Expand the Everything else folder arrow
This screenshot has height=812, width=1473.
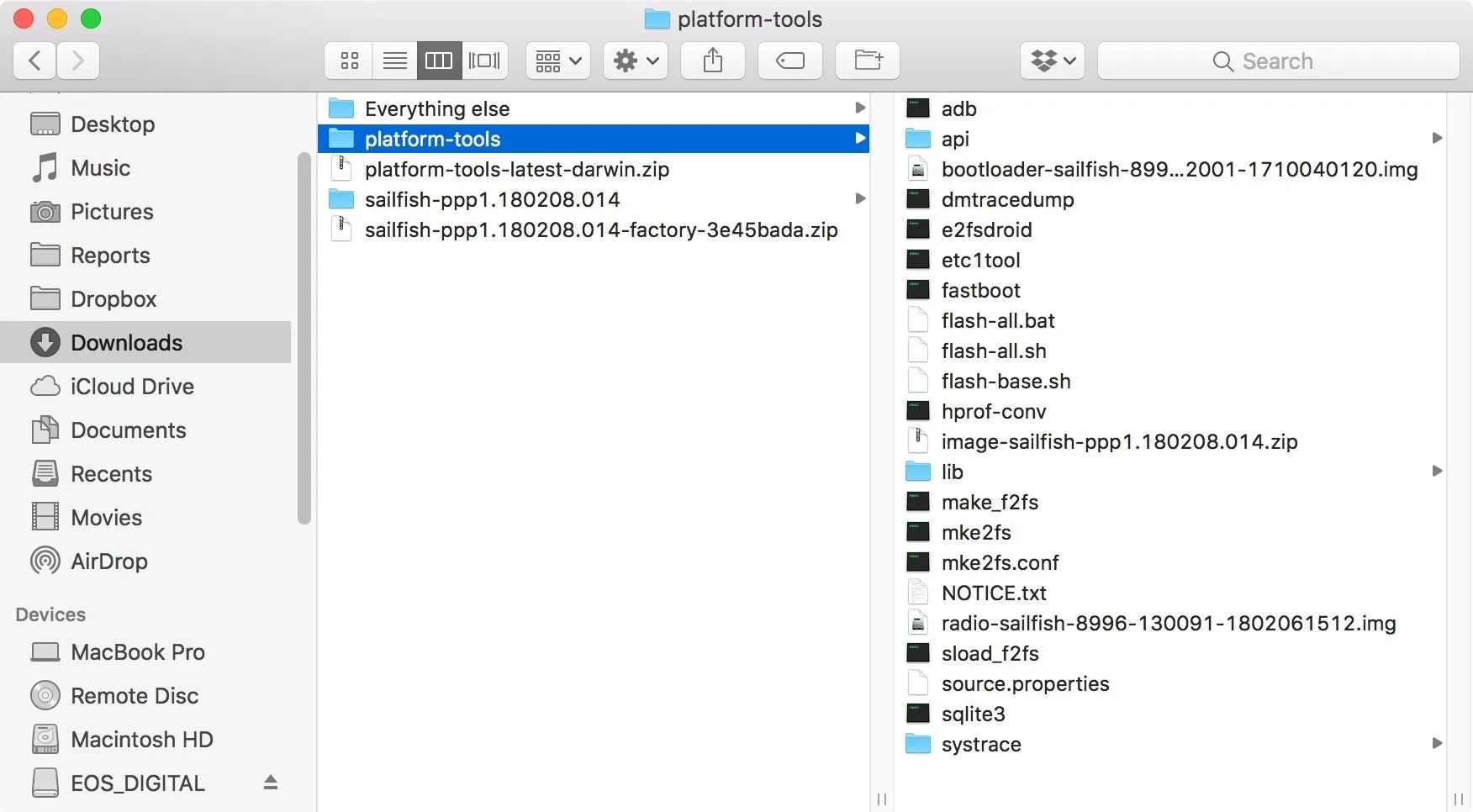[859, 108]
